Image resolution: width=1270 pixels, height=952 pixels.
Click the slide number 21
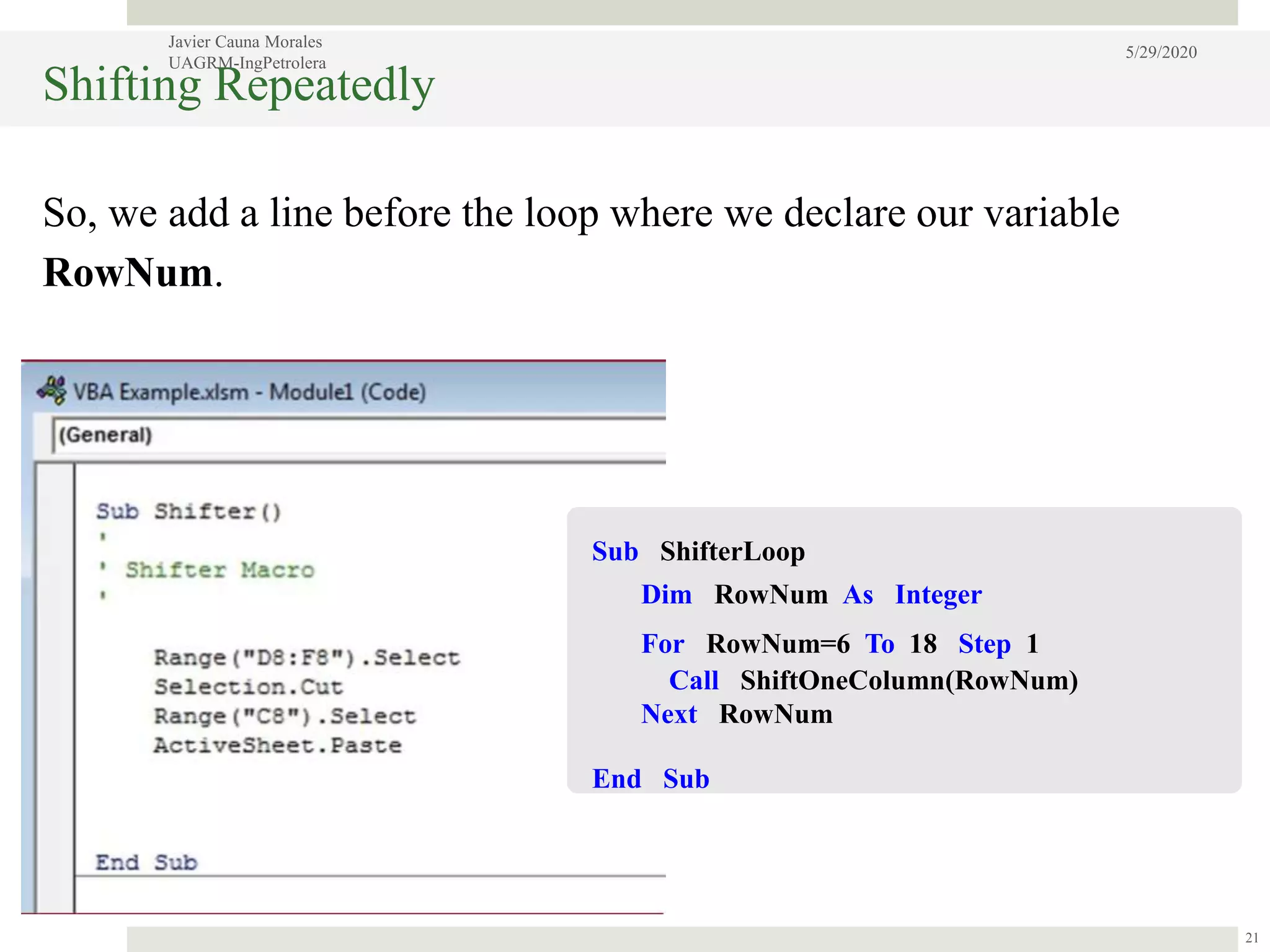1252,938
